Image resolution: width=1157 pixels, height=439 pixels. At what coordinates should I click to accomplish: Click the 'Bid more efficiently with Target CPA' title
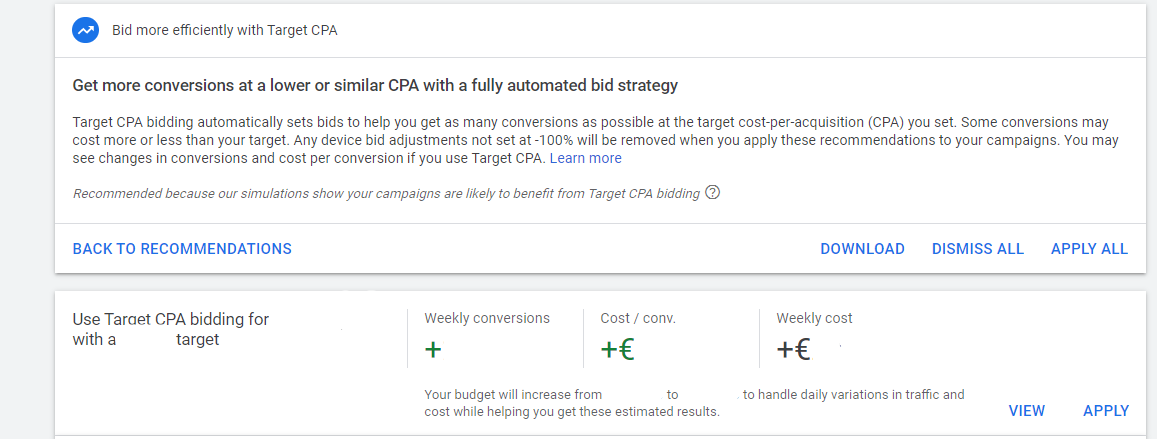pos(224,30)
